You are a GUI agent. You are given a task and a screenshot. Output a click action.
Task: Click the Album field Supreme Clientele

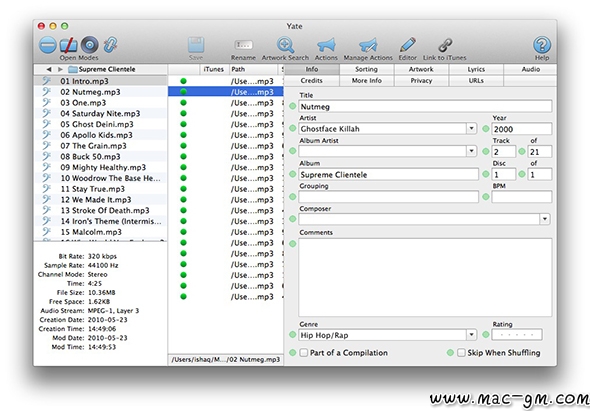click(388, 174)
